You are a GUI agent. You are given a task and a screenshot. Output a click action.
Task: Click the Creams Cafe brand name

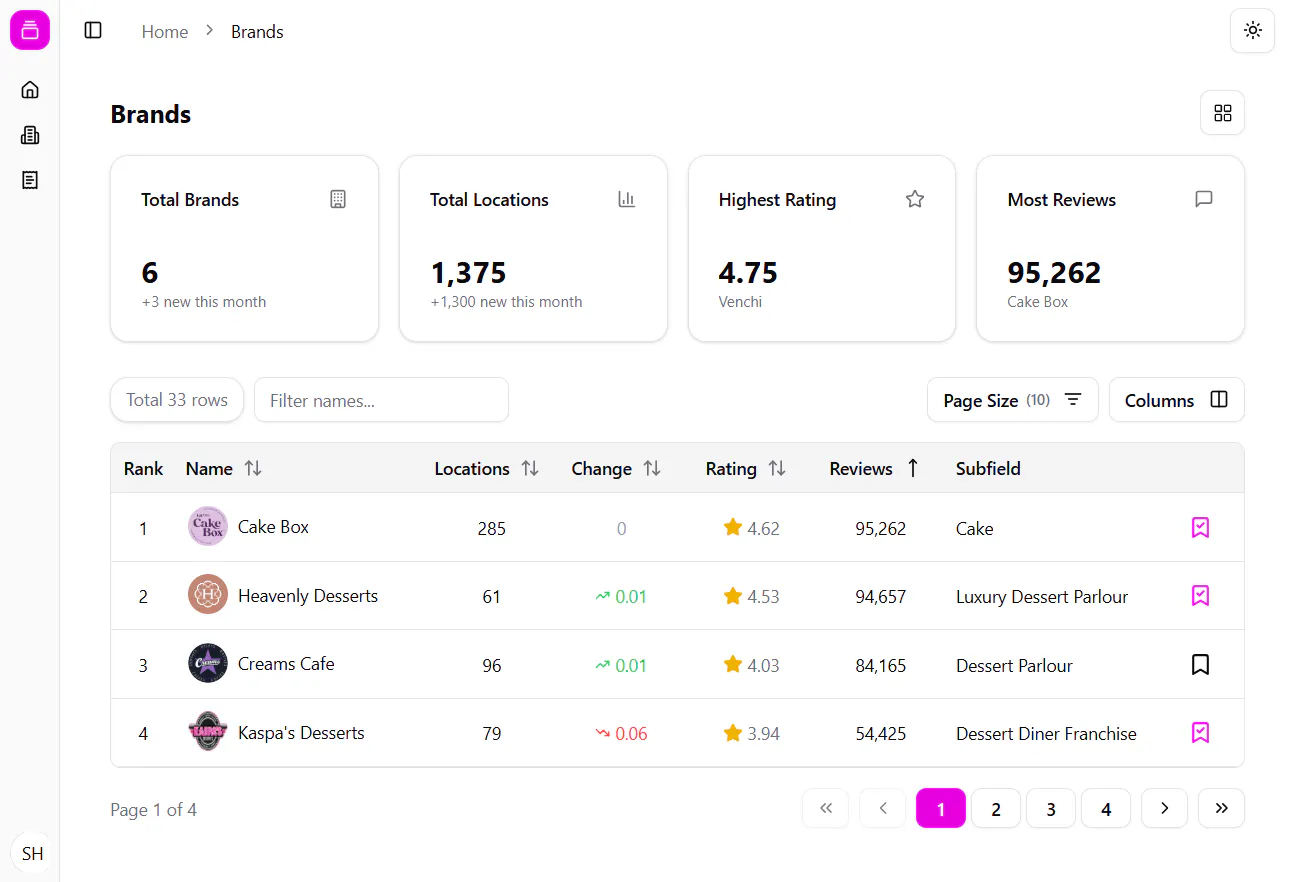coord(286,664)
